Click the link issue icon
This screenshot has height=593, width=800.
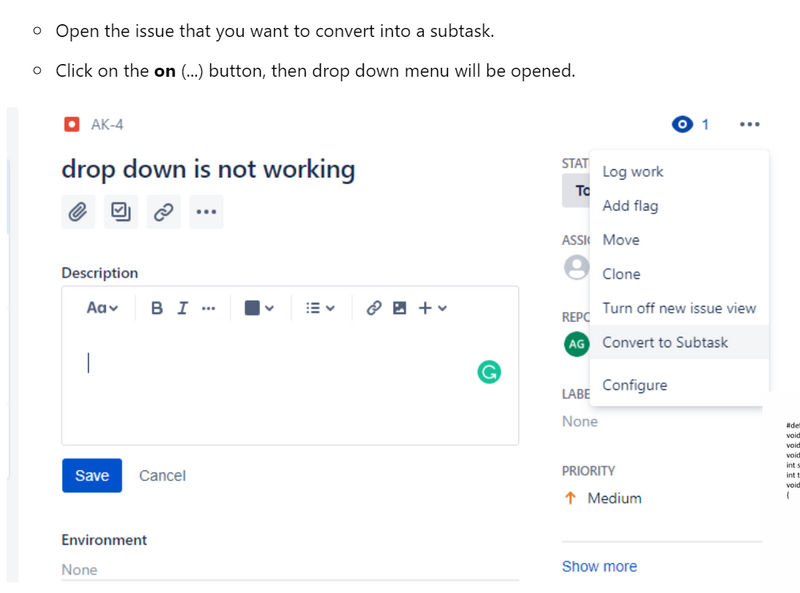point(163,211)
